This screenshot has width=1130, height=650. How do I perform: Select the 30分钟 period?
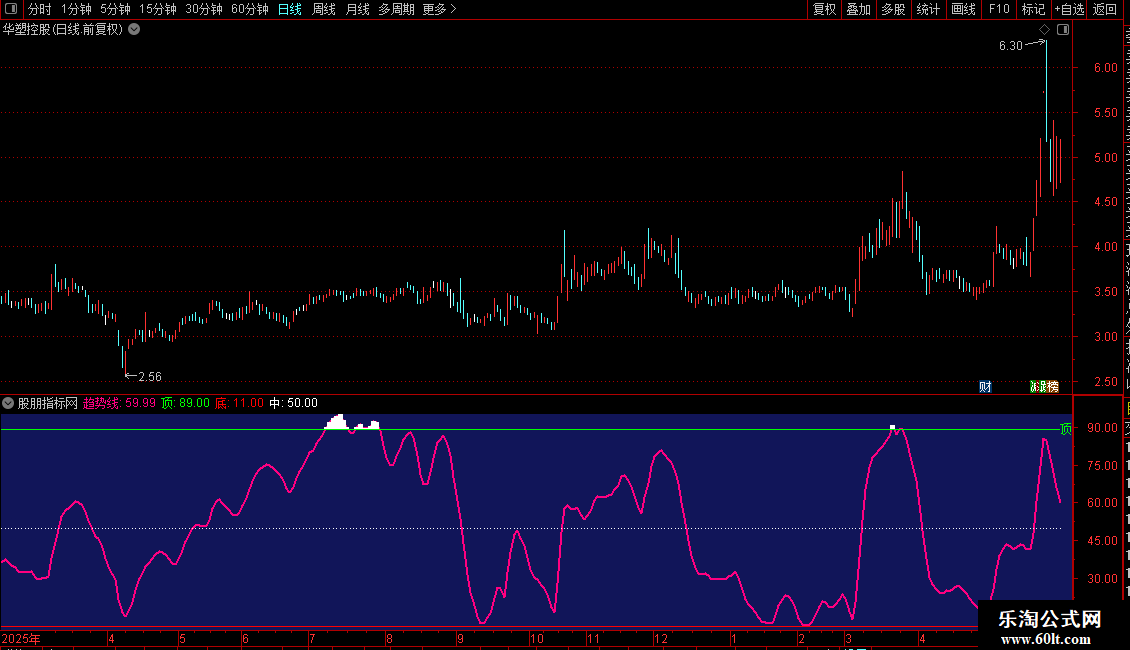204,9
